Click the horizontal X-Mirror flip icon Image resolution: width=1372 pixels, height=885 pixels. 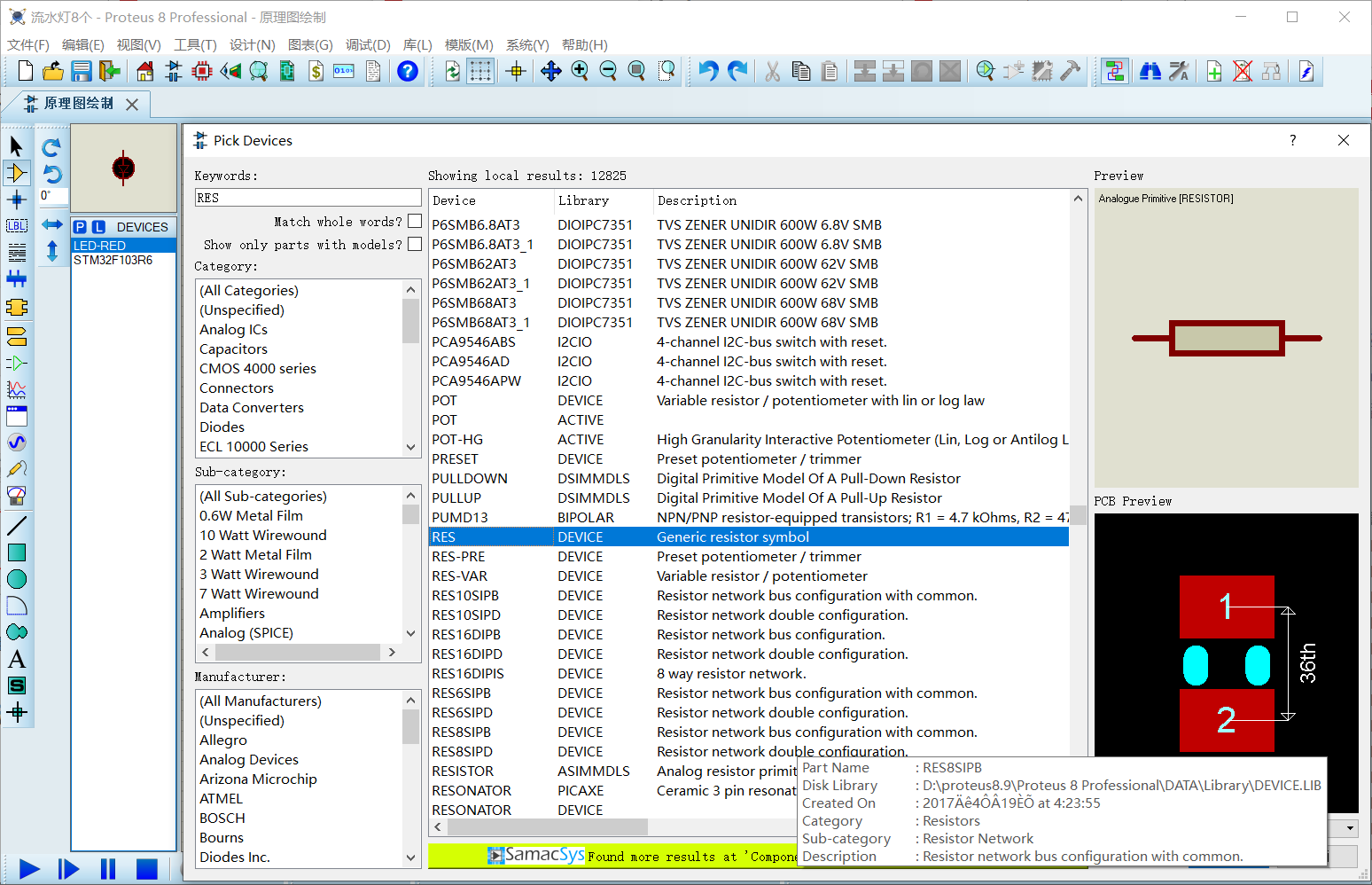click(x=52, y=224)
